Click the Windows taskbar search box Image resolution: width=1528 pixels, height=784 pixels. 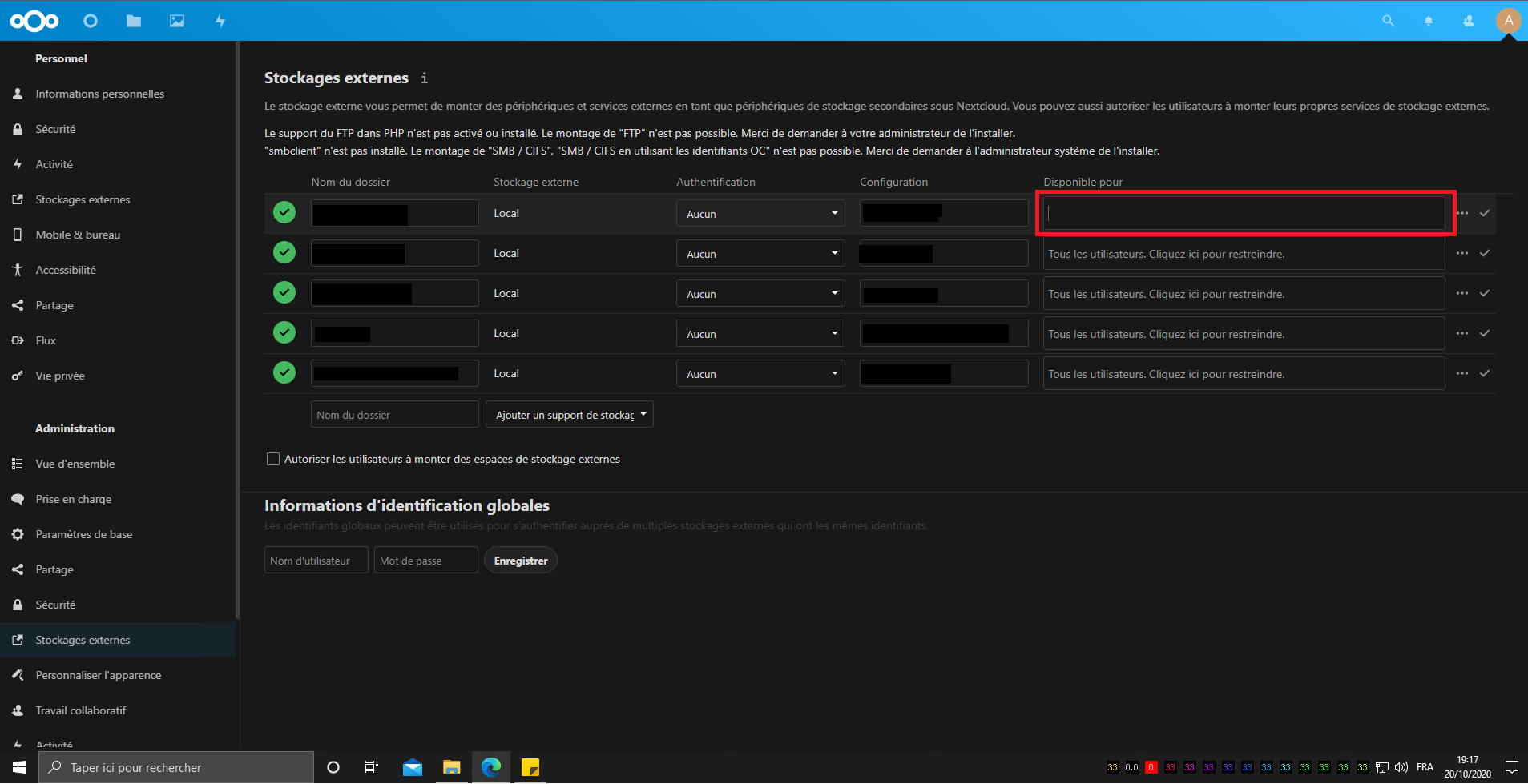pos(176,767)
